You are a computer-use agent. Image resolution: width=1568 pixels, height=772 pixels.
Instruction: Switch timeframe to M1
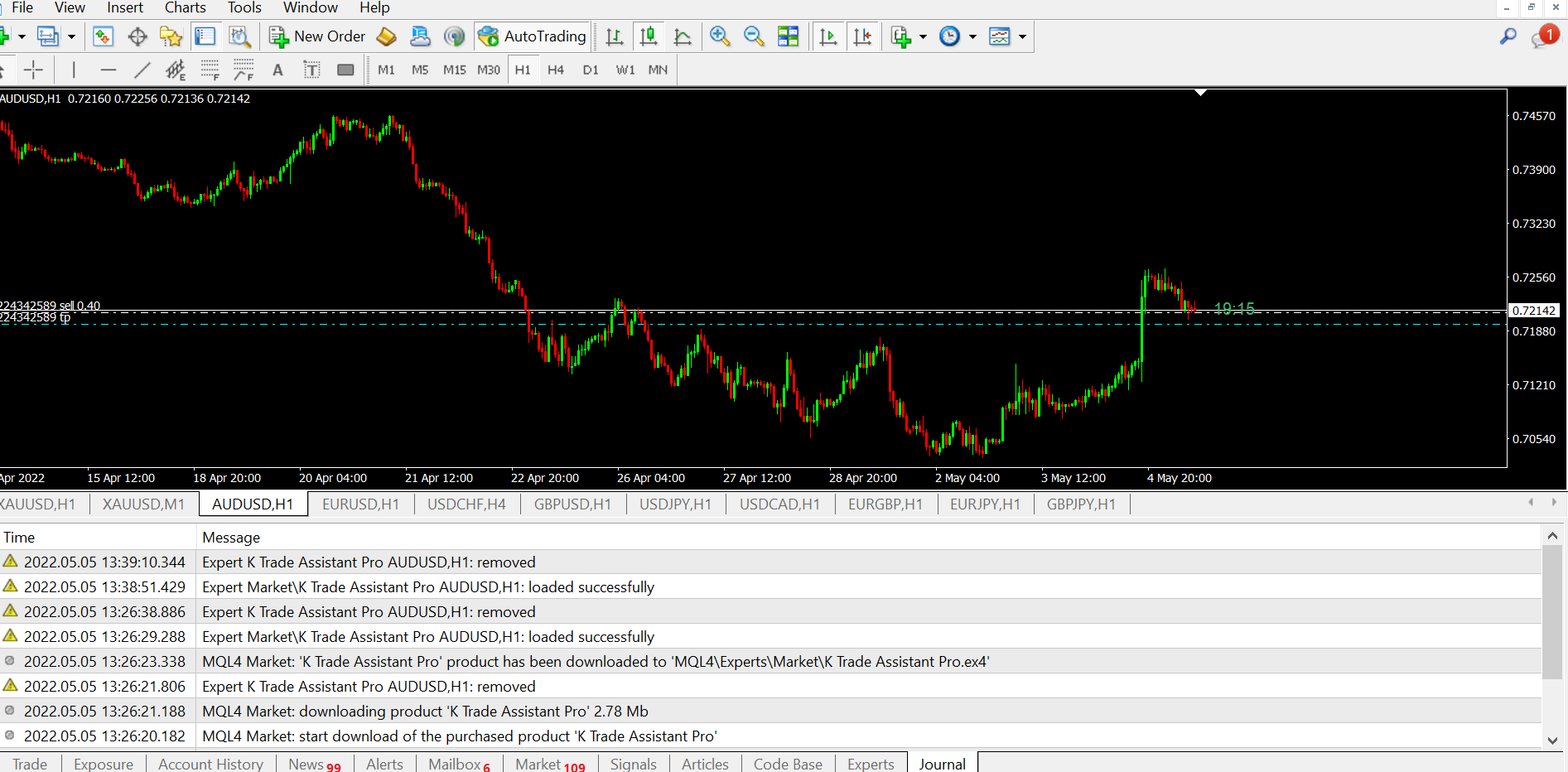tap(386, 70)
